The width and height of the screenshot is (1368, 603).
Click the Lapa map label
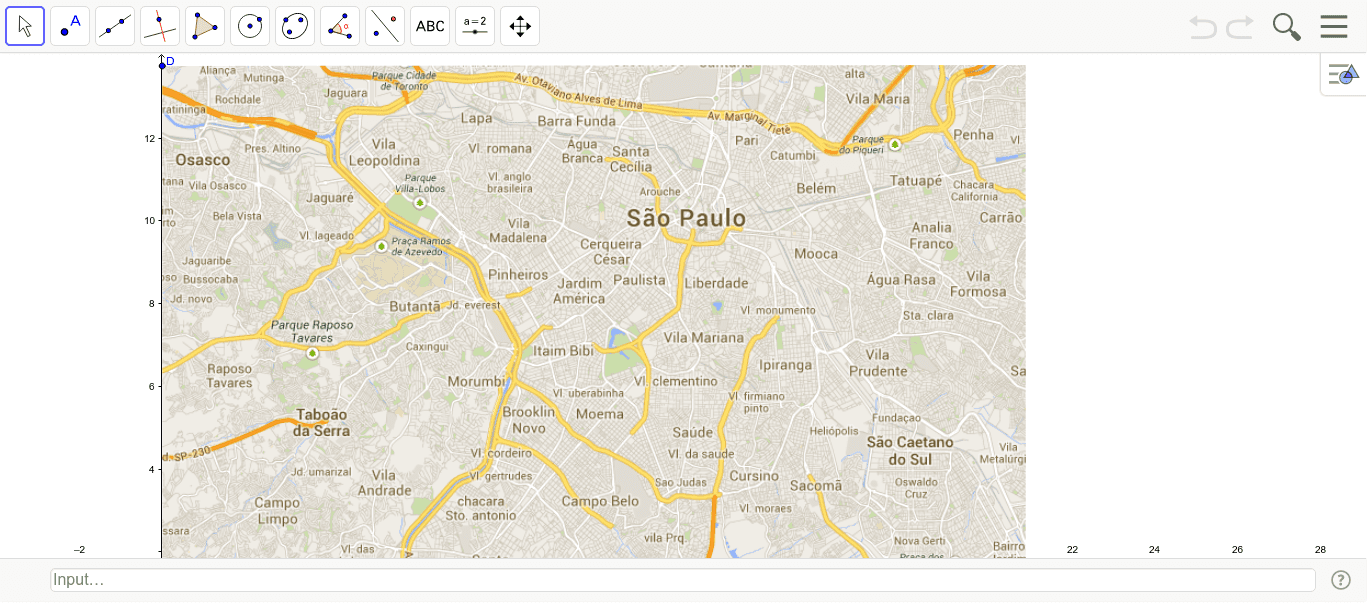(x=476, y=117)
